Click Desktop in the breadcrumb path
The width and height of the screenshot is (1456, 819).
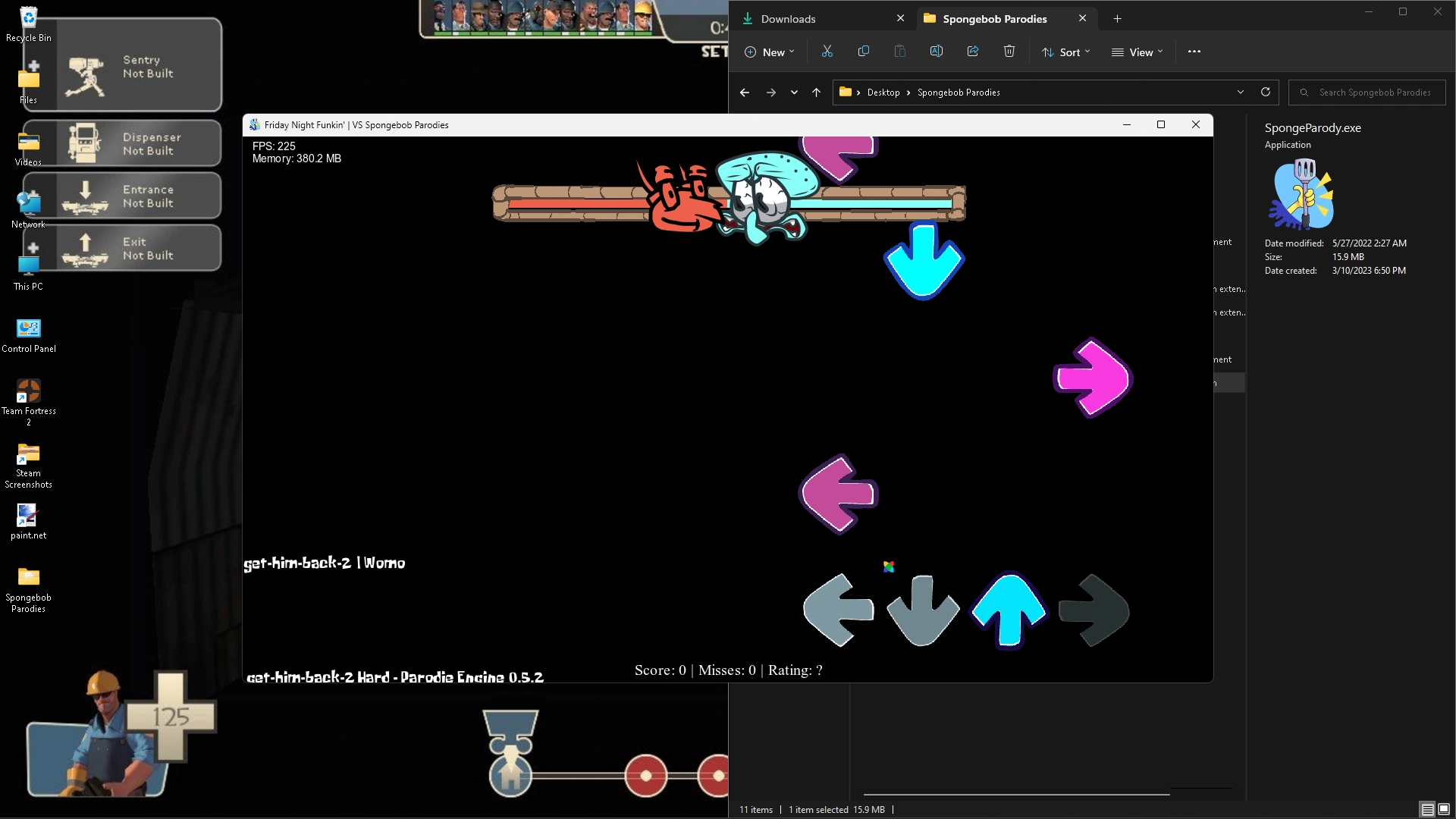click(x=882, y=92)
